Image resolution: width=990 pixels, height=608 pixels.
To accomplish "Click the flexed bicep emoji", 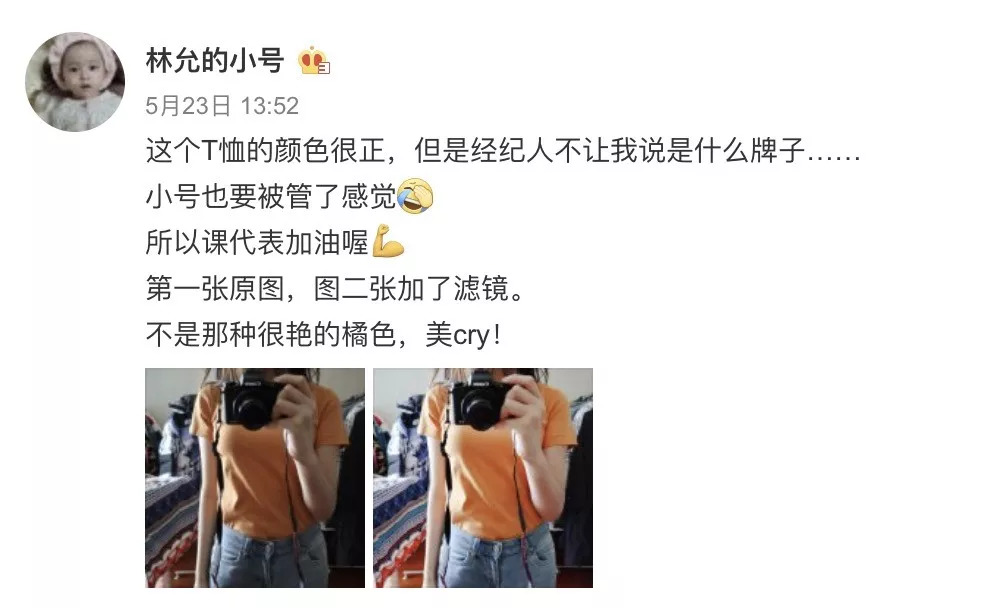I will tap(388, 242).
